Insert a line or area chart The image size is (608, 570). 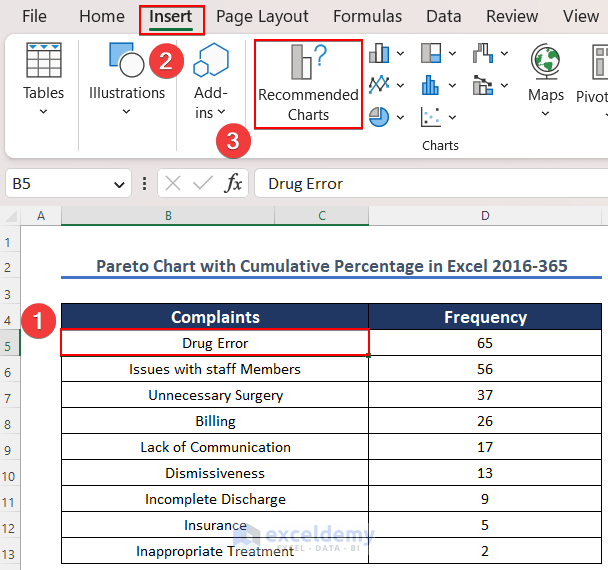380,85
